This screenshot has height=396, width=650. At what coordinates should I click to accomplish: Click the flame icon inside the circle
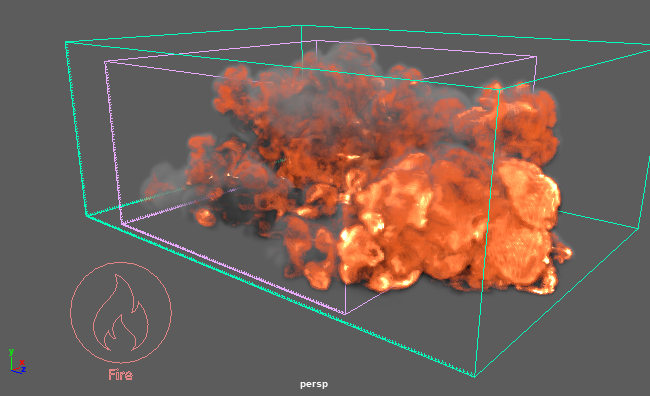tap(121, 313)
